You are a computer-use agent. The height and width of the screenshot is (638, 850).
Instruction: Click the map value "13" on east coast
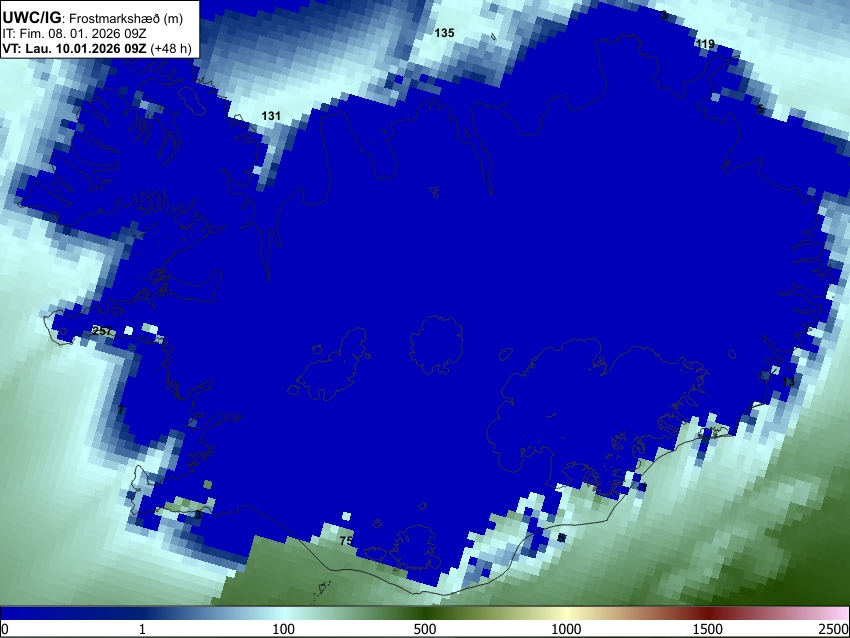[788, 382]
